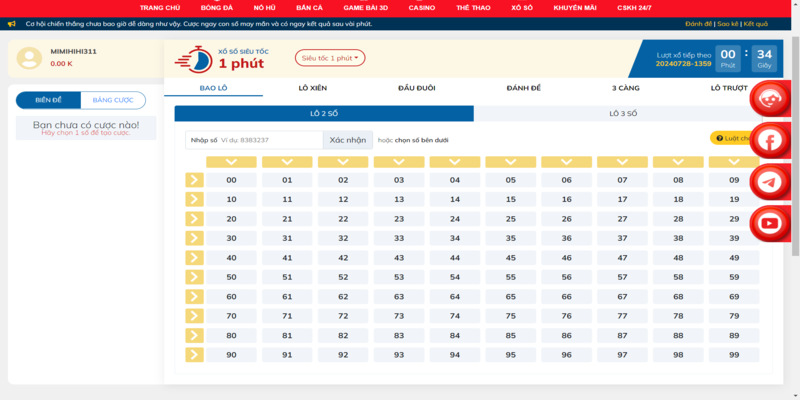This screenshot has width=800, height=400.
Task: Open the customer support headset icon
Action: (x=770, y=99)
